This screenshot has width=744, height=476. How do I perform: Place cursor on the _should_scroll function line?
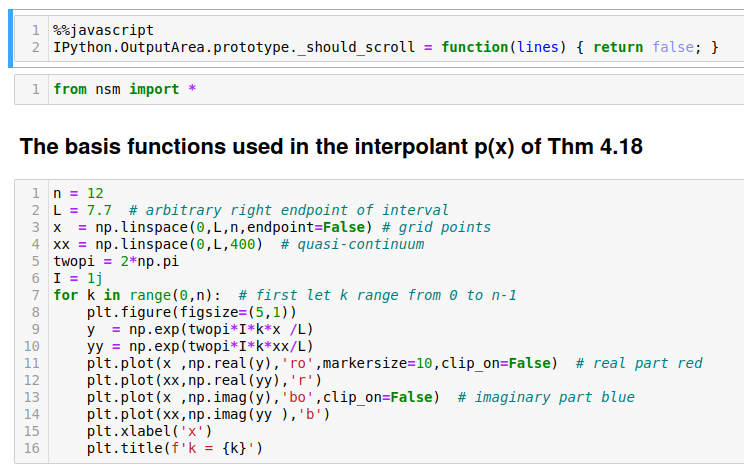pos(240,48)
